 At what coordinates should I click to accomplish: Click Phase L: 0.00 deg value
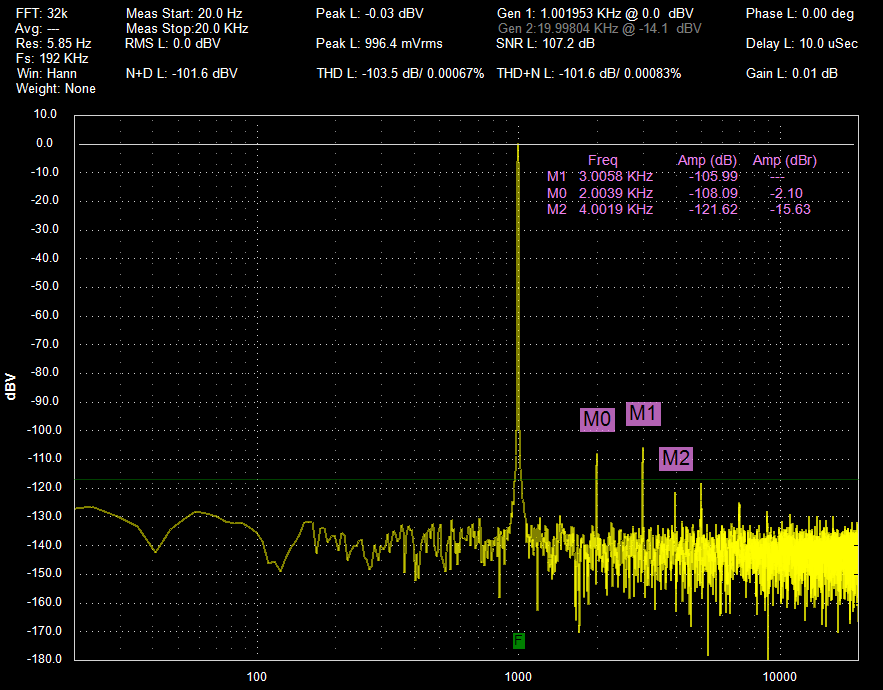coord(800,14)
